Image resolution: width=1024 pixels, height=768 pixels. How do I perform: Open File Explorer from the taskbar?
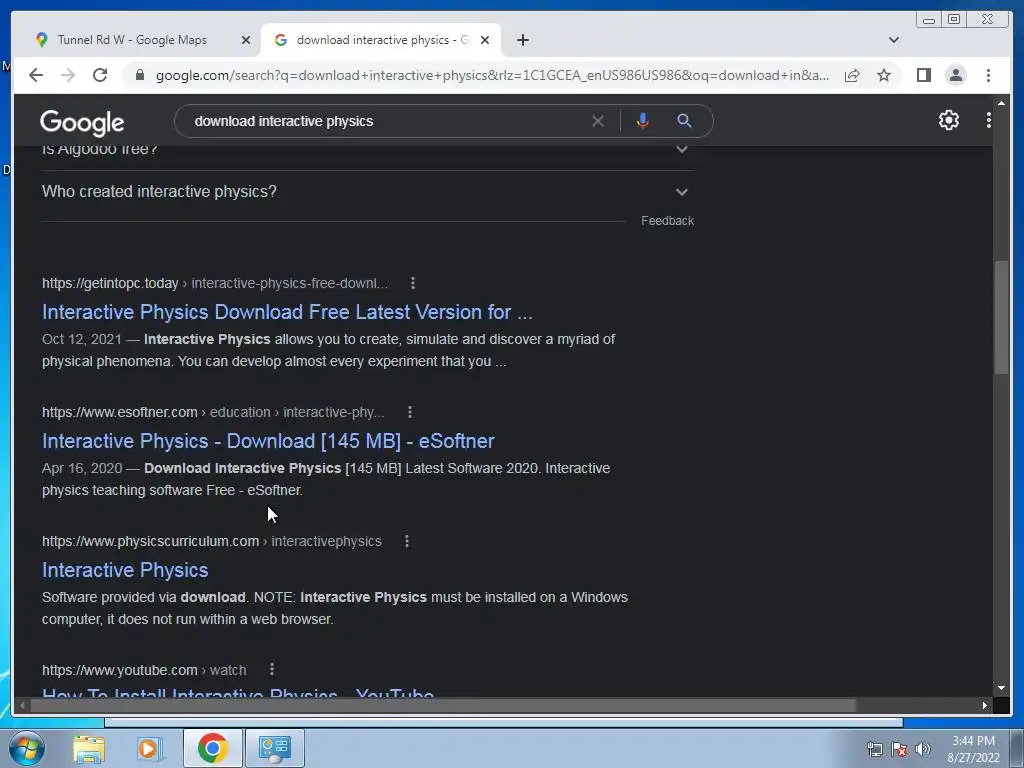coord(89,748)
